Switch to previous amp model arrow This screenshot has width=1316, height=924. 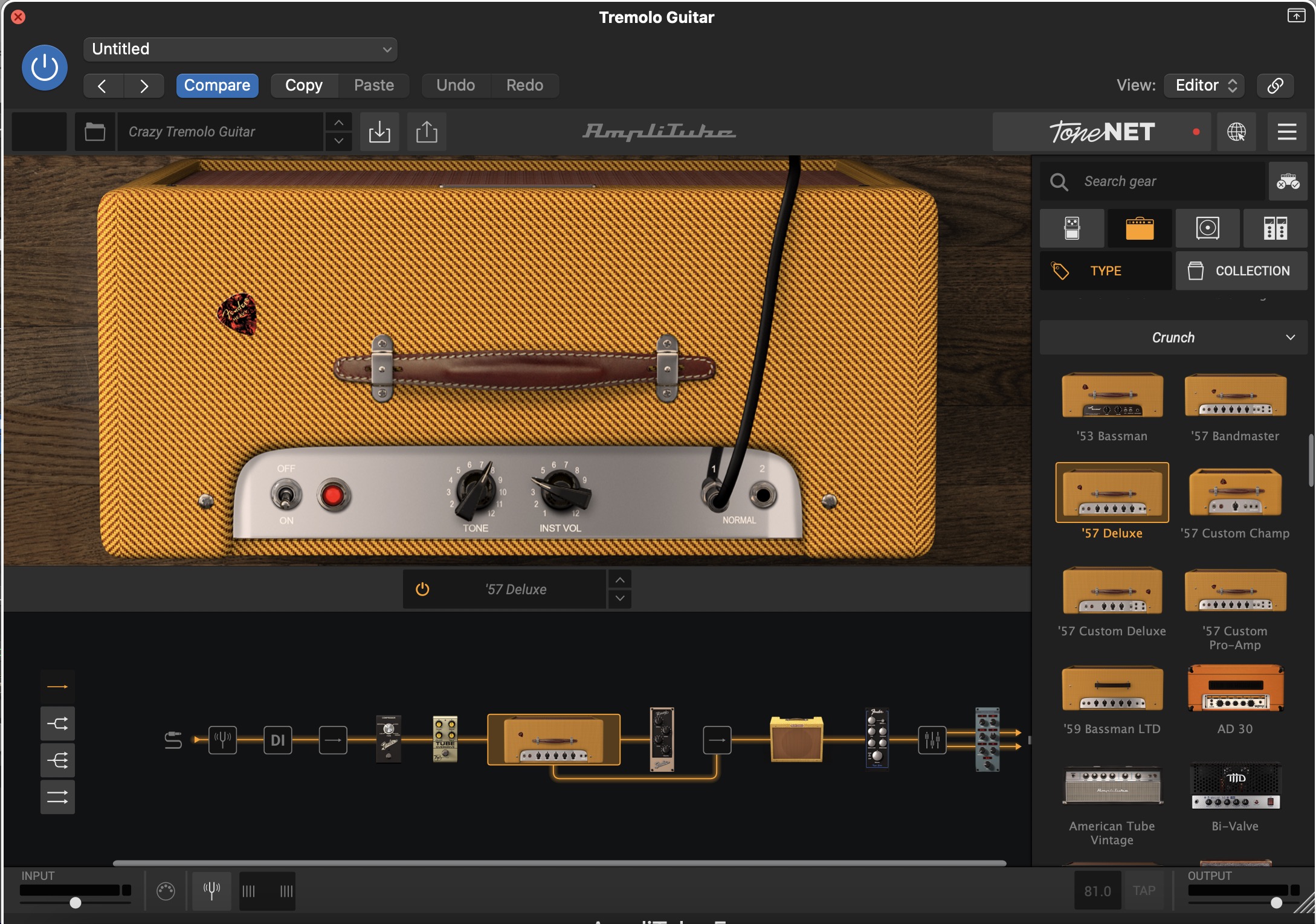pos(620,580)
